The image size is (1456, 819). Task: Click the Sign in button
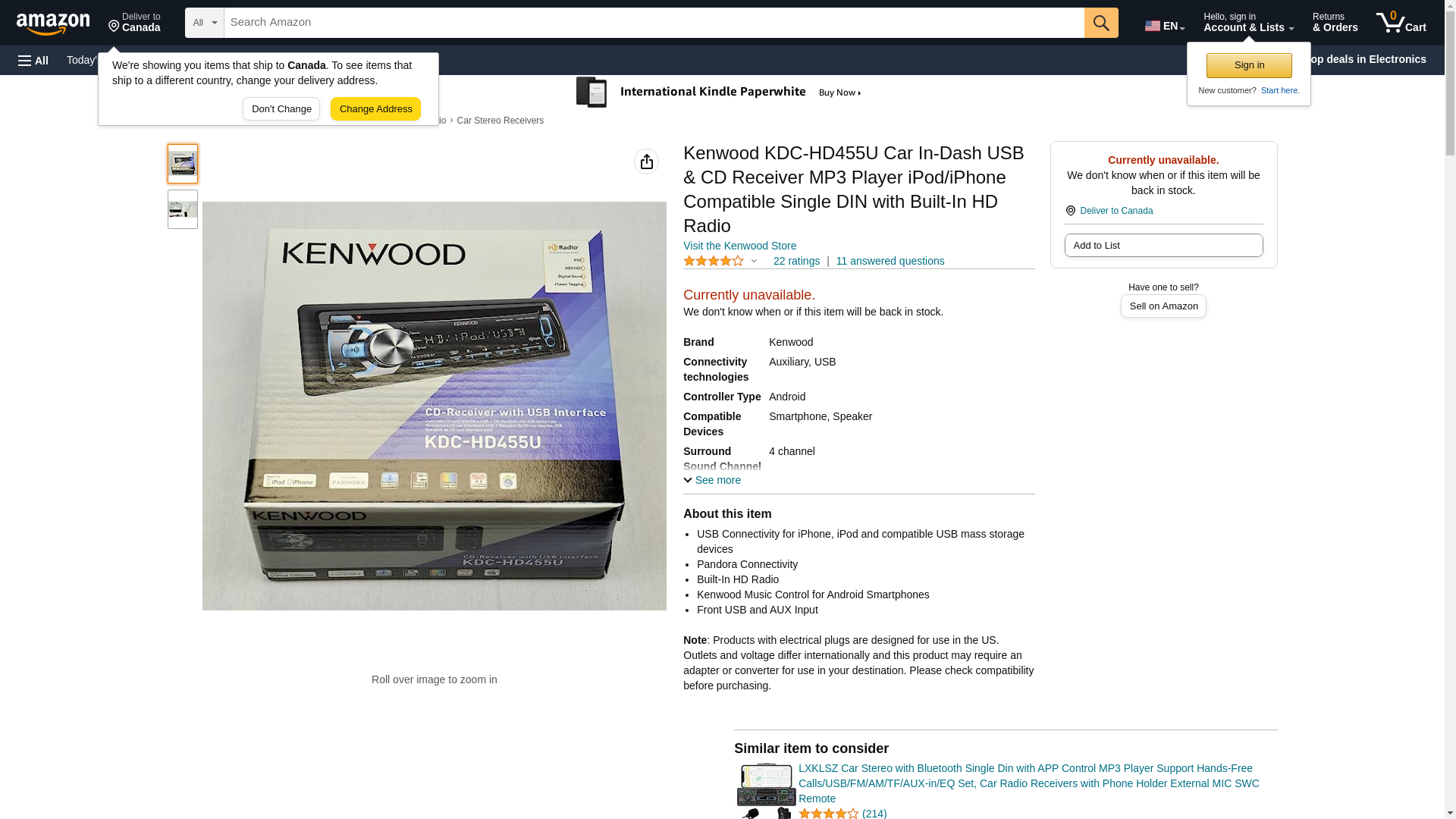[x=1249, y=65]
